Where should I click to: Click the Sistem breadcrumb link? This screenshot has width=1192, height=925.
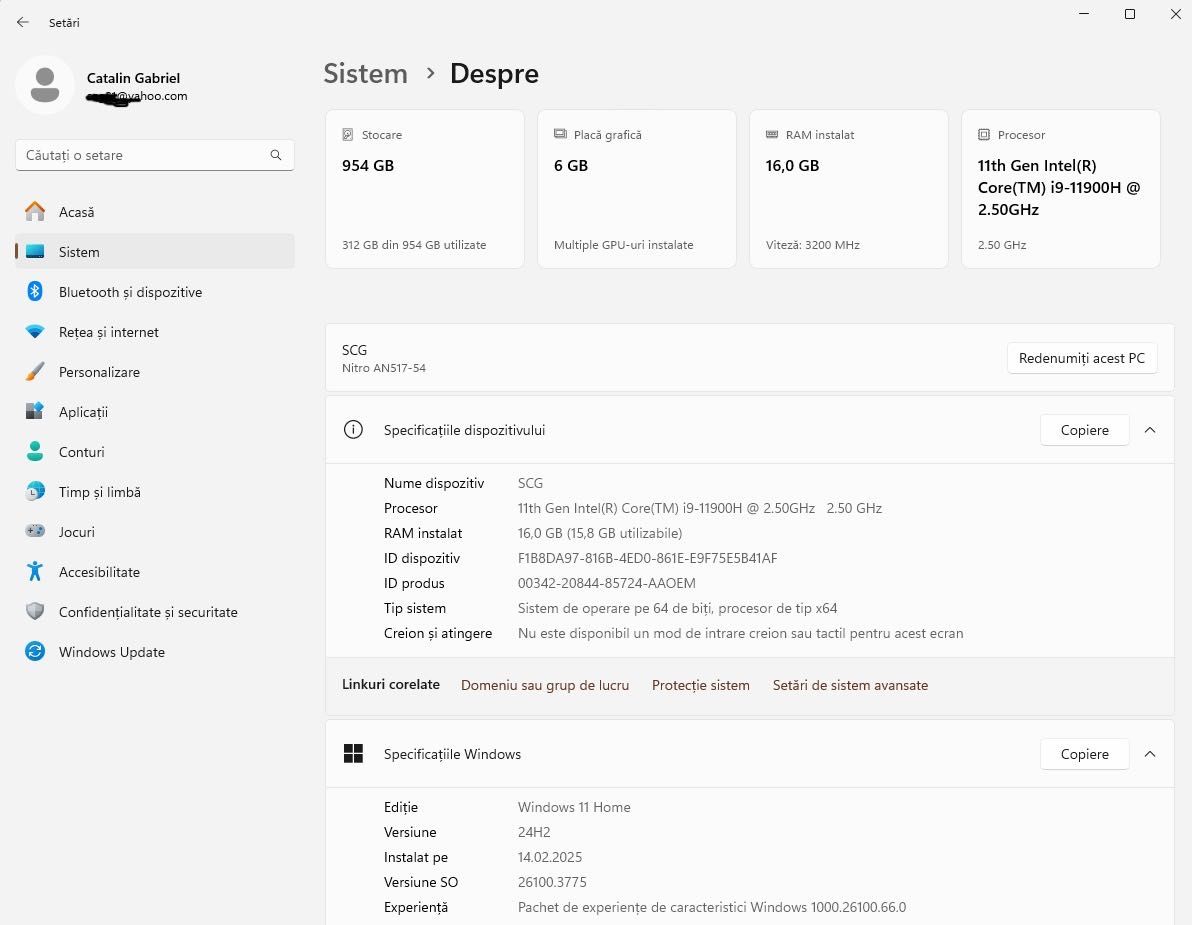(366, 74)
